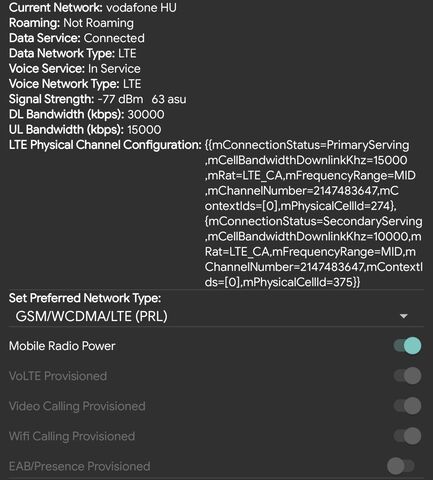The width and height of the screenshot is (433, 480).
Task: Click the Current Network vodafone HU line
Action: pos(93,8)
